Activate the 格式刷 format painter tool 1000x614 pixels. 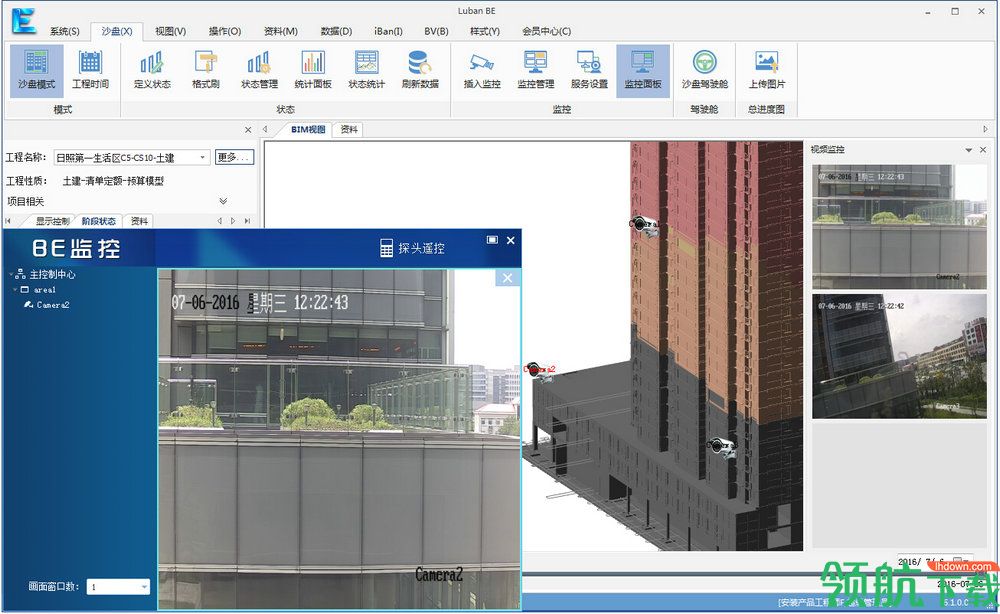point(205,70)
